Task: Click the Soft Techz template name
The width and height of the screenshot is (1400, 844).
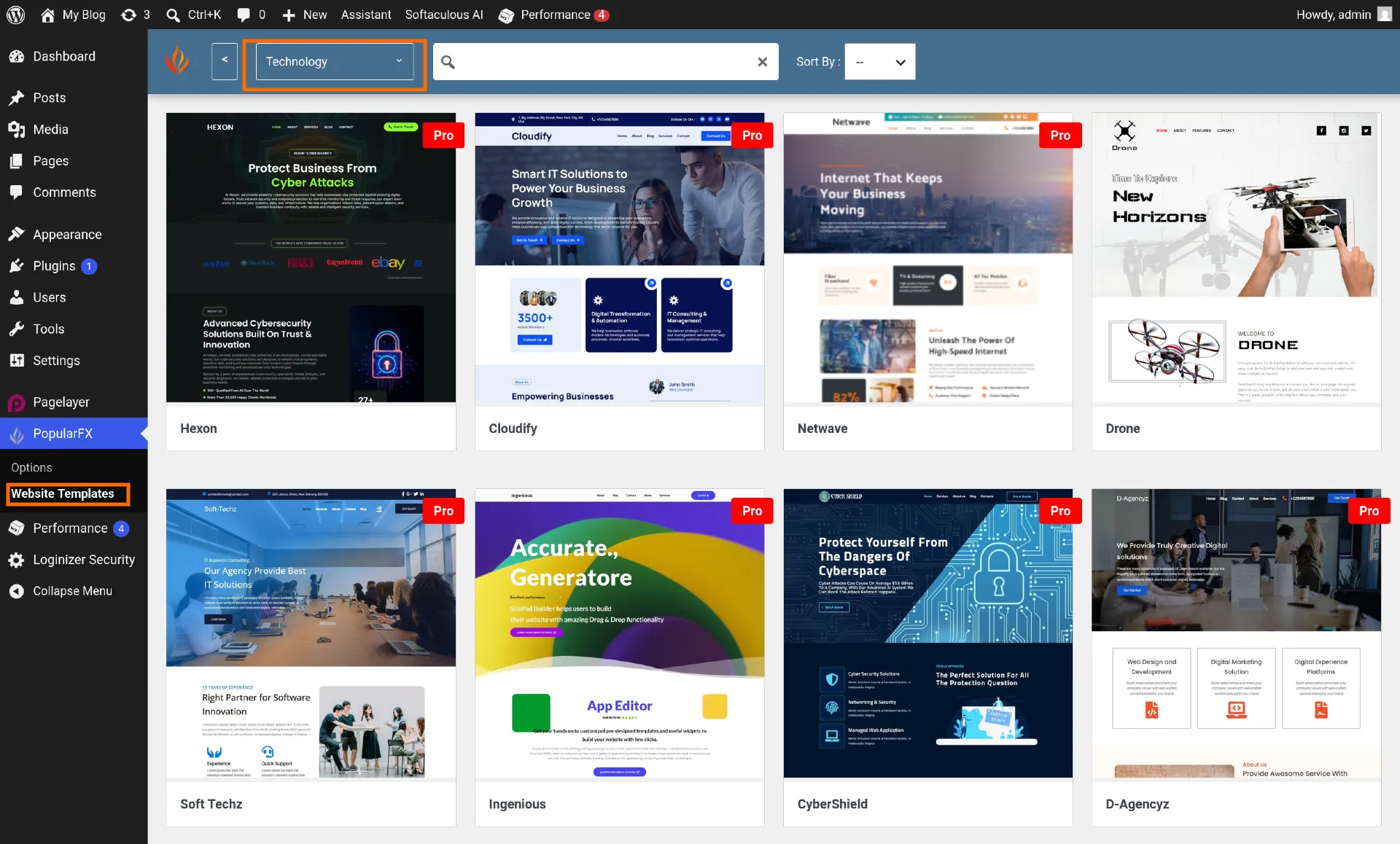Action: [x=211, y=804]
